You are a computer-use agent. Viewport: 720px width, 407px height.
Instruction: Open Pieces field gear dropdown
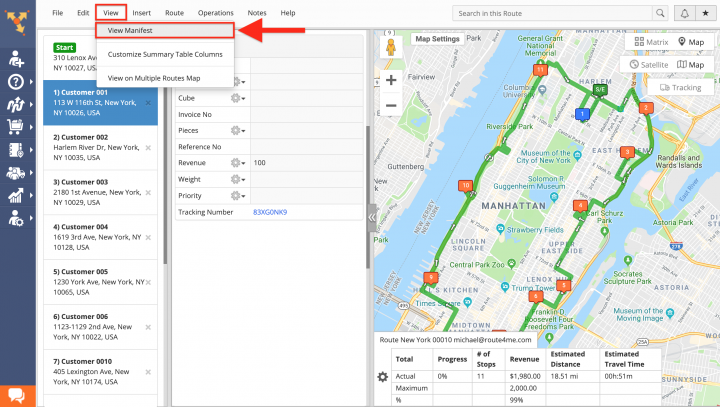(x=237, y=130)
